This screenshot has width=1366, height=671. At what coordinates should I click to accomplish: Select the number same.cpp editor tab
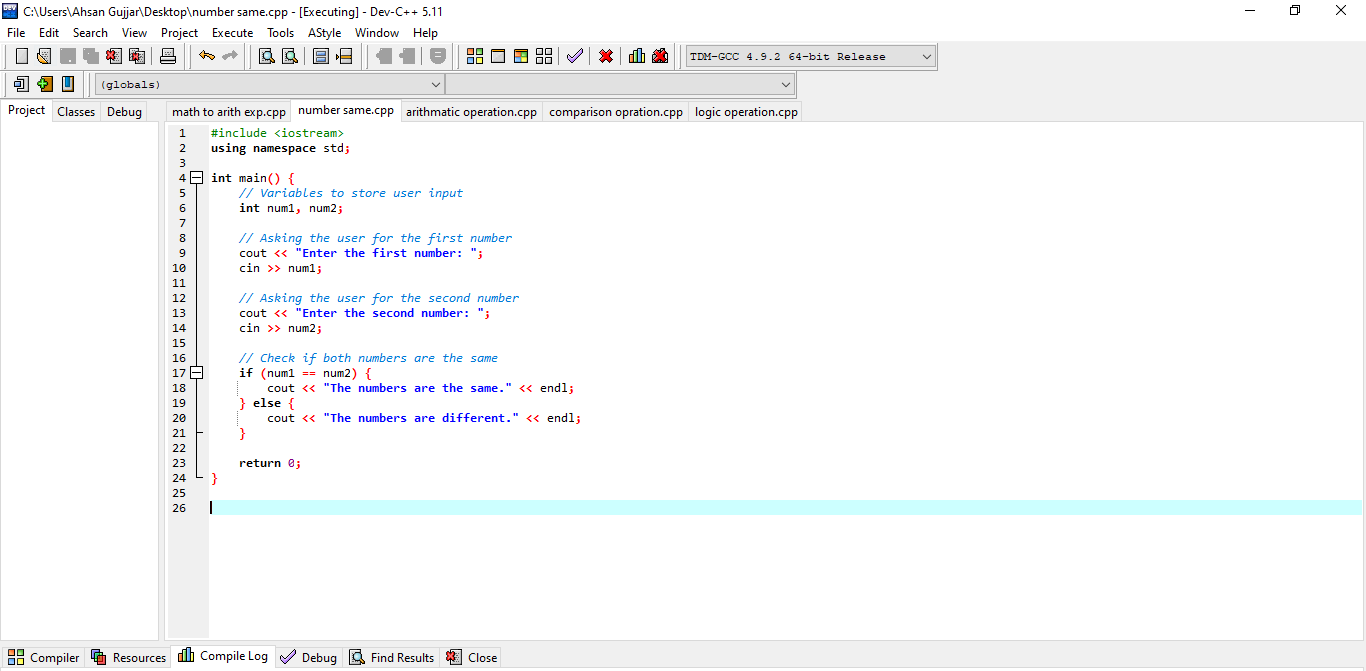(x=346, y=111)
